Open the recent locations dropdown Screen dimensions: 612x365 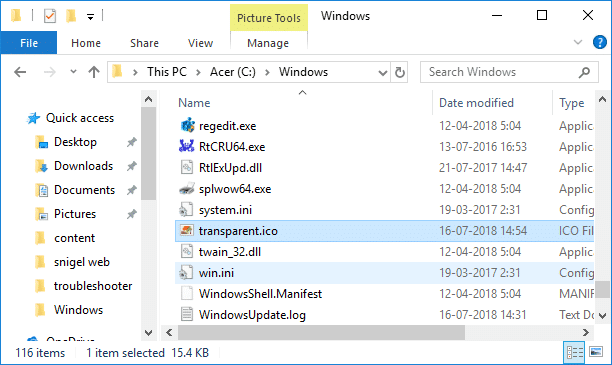coord(73,72)
